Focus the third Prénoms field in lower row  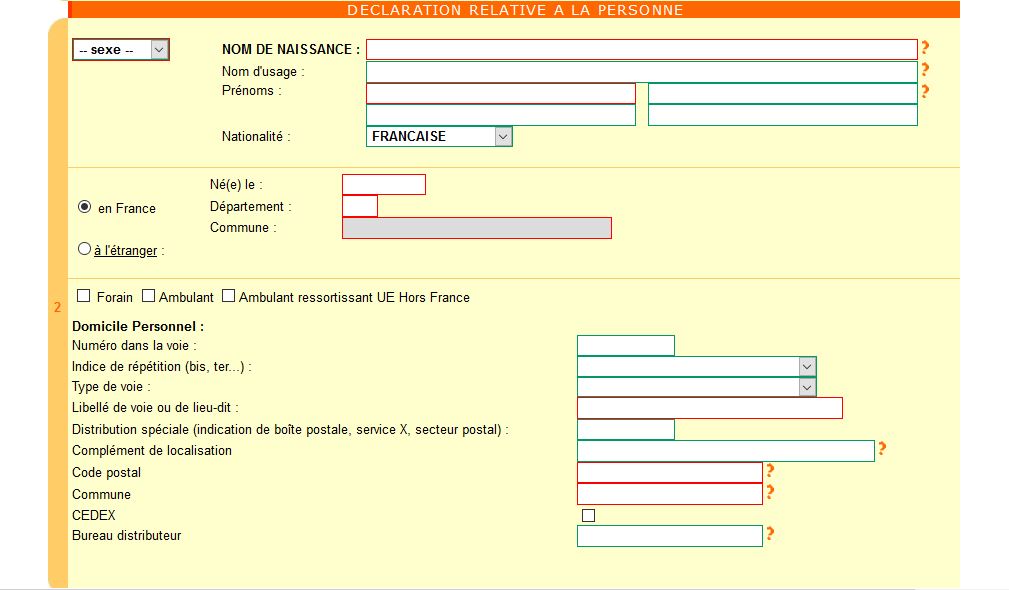click(x=501, y=115)
